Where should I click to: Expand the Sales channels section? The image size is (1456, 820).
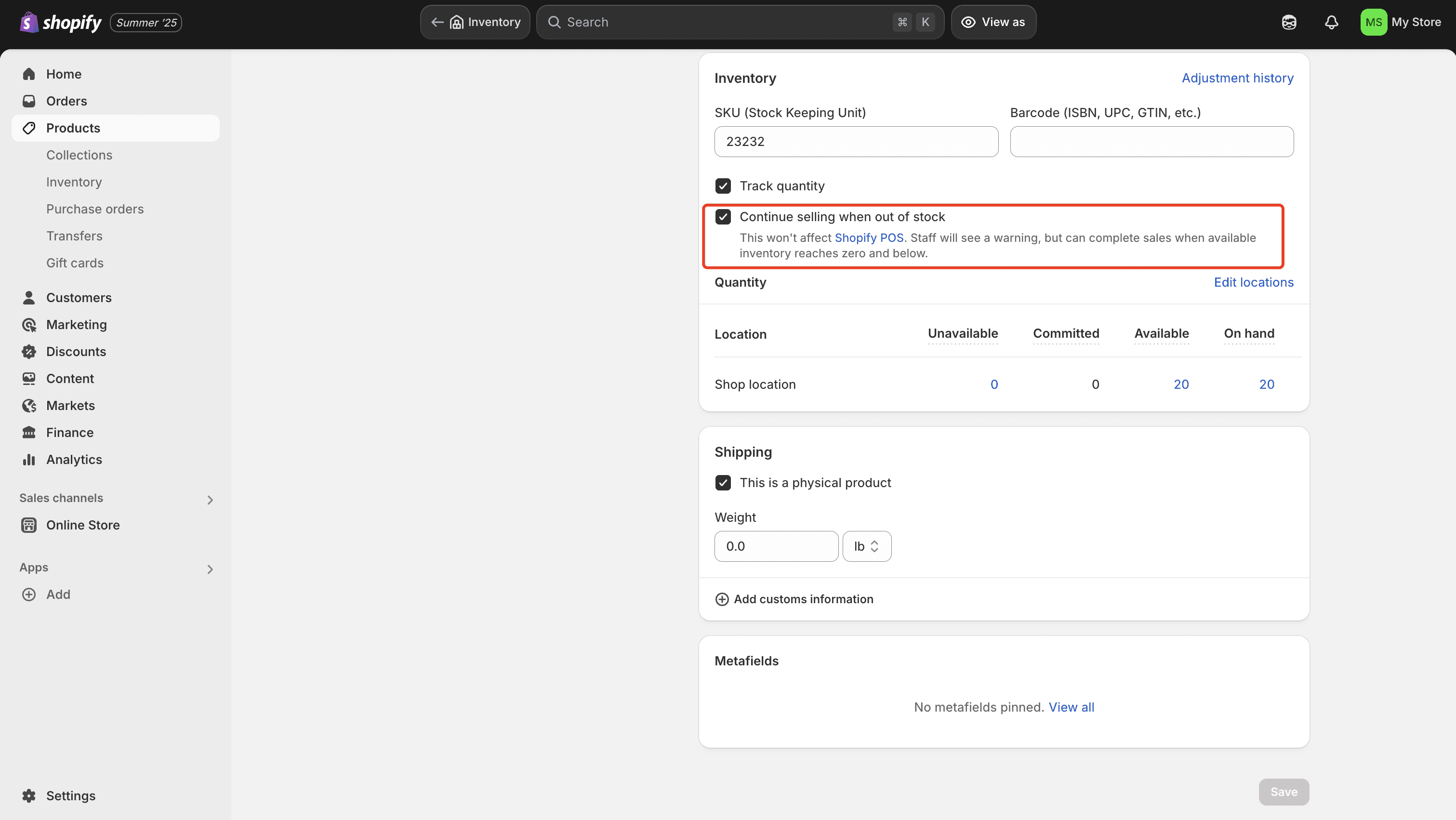click(210, 500)
